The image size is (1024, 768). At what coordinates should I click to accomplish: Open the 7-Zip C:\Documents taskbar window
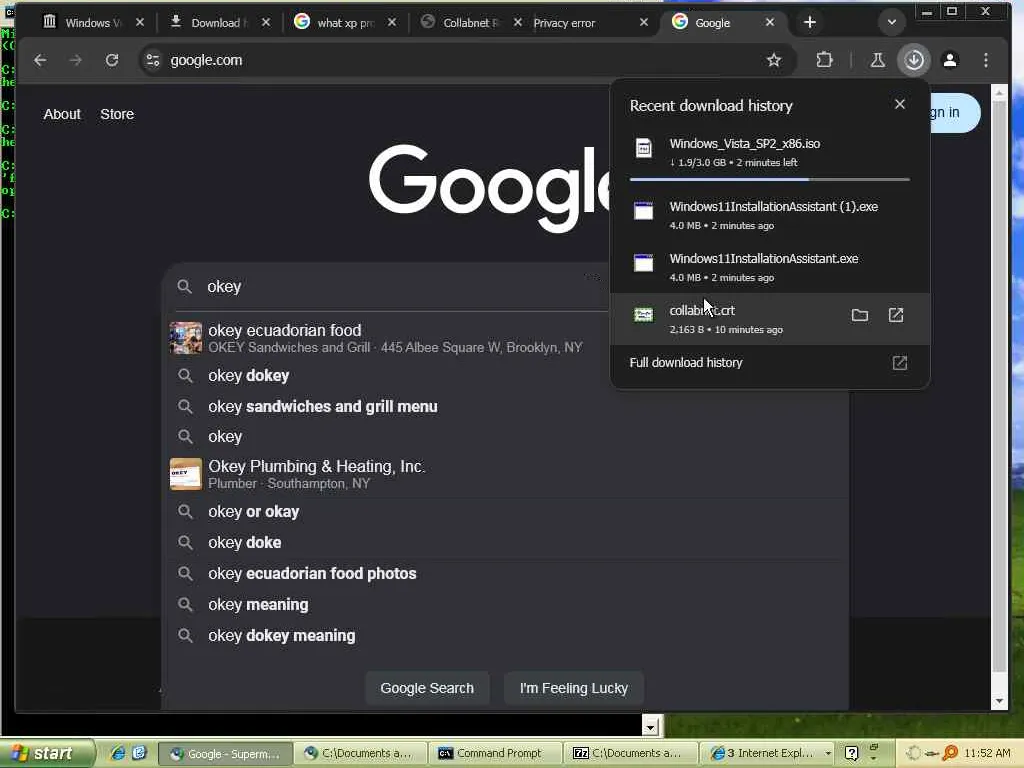pyautogui.click(x=630, y=753)
